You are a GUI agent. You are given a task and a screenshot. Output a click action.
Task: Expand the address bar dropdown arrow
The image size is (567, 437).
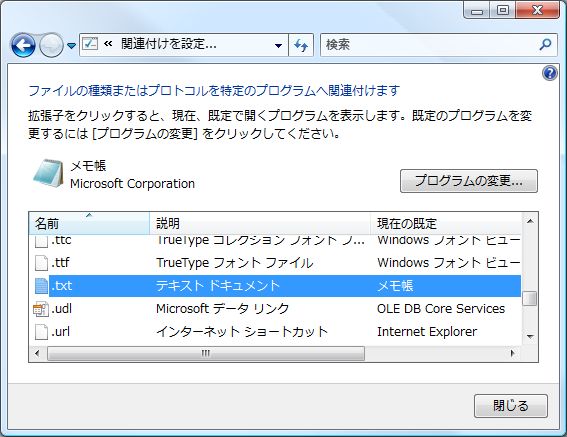(278, 46)
